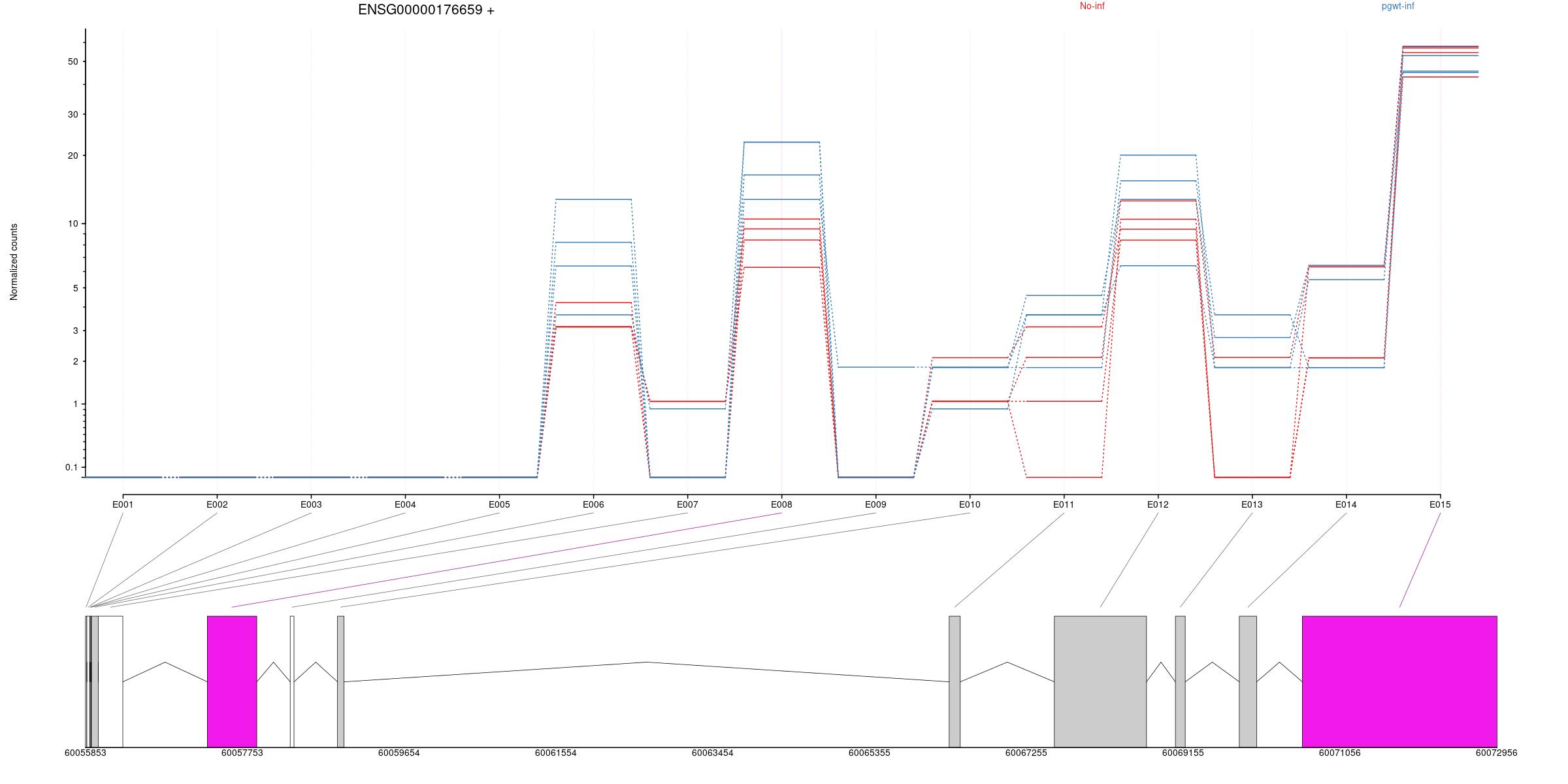This screenshot has width=1568, height=784.
Task: Click the E009 exon label
Action: click(x=875, y=504)
